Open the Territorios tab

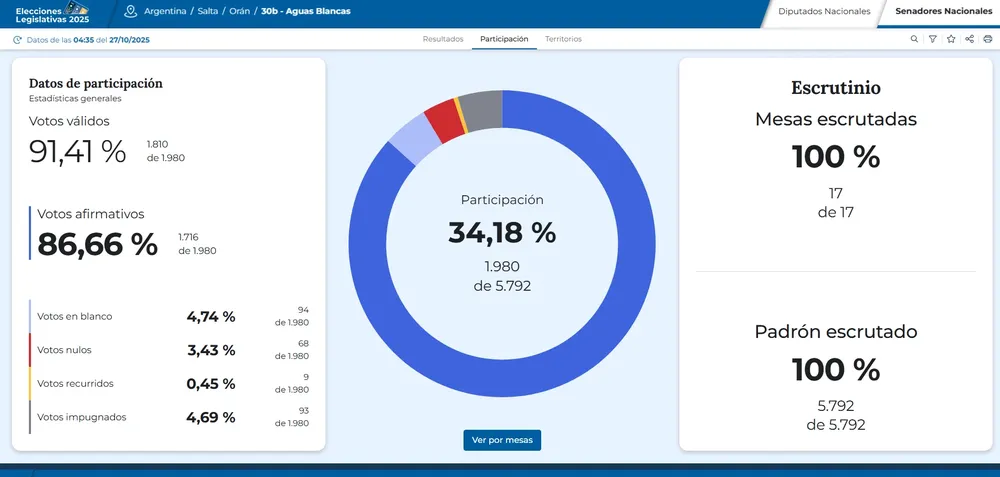(563, 39)
